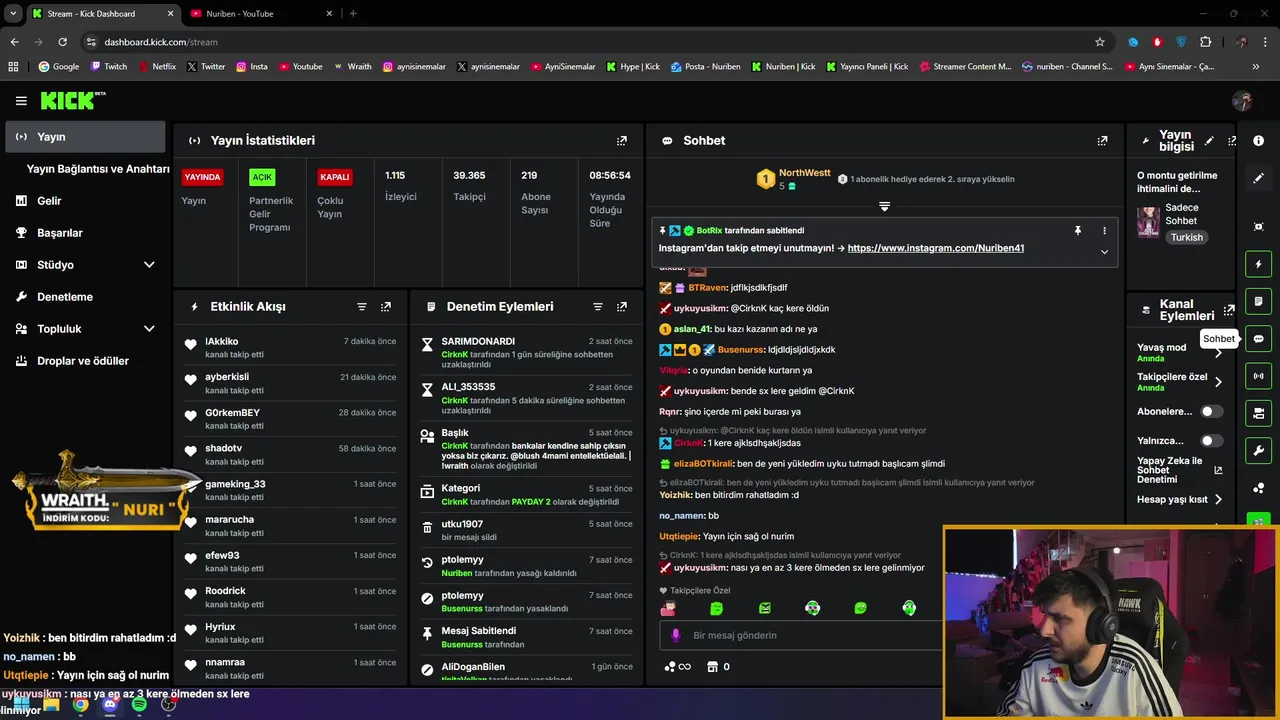This screenshot has height=720, width=1280.
Task: Switch to the Nuriben - YouTube tab
Action: (x=260, y=14)
